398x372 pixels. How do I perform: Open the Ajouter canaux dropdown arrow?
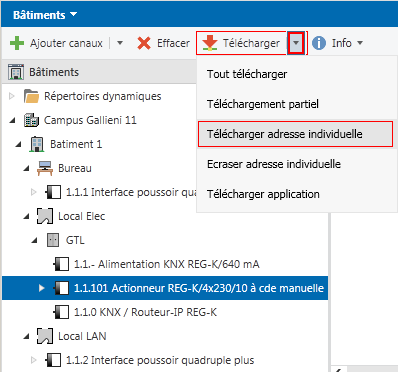tap(120, 43)
